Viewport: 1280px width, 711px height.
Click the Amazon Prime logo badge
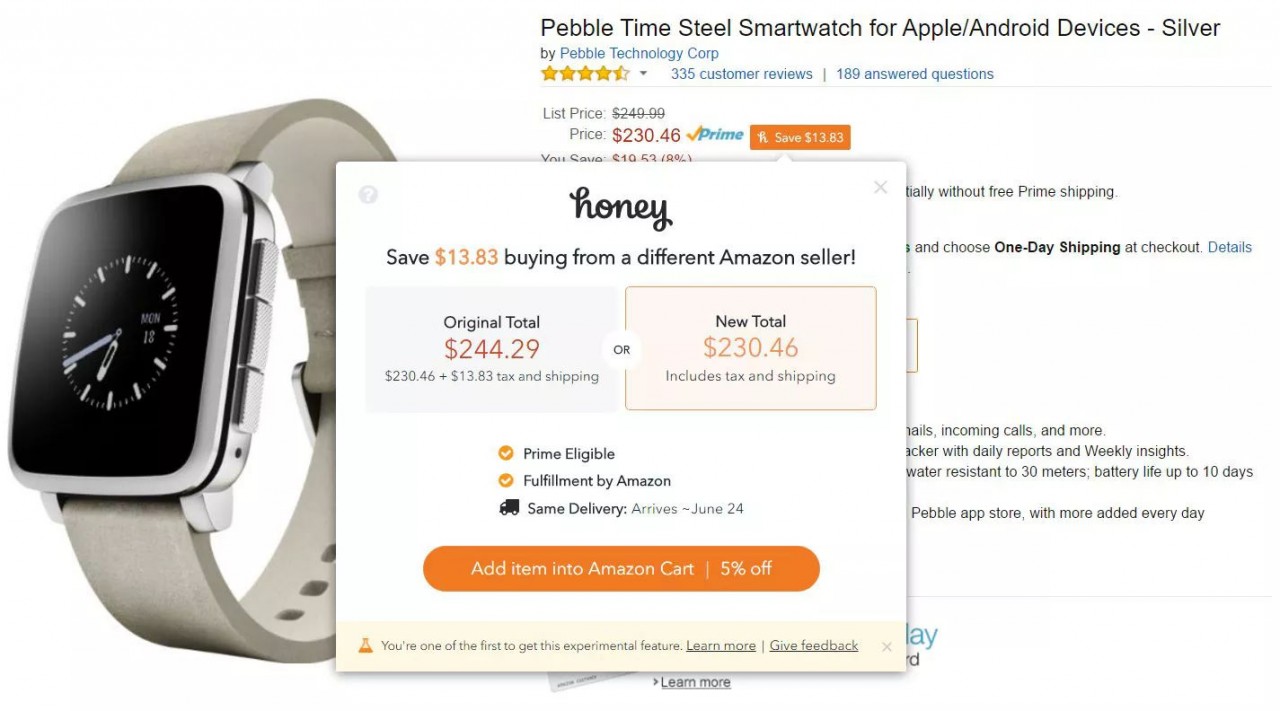pyautogui.click(x=715, y=134)
